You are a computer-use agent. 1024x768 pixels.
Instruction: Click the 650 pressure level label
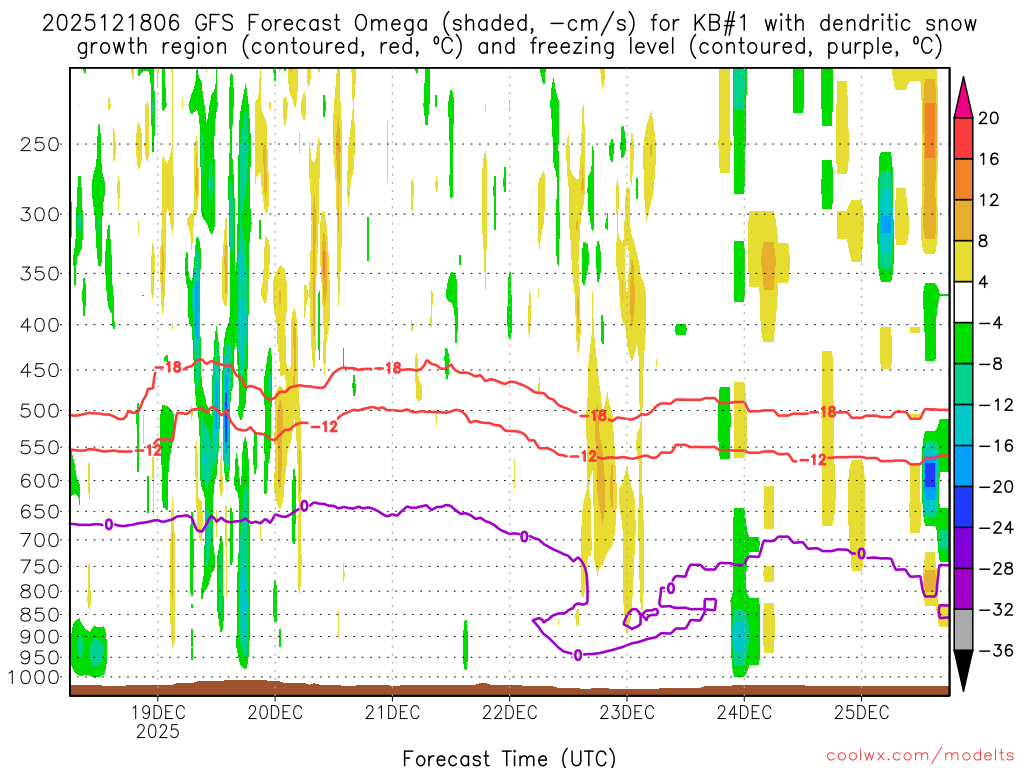pos(40,511)
